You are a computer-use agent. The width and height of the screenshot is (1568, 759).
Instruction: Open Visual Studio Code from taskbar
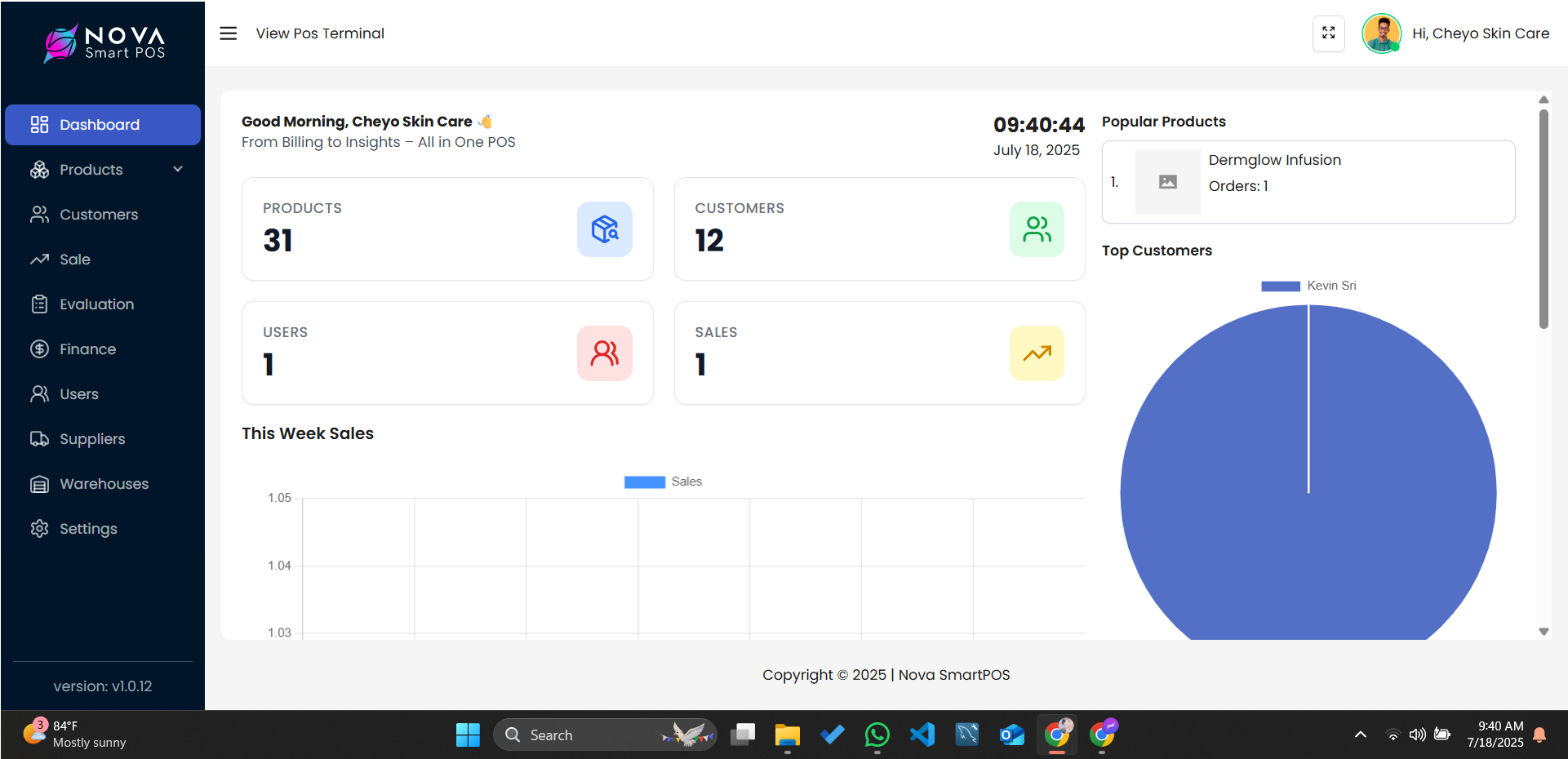(x=922, y=735)
